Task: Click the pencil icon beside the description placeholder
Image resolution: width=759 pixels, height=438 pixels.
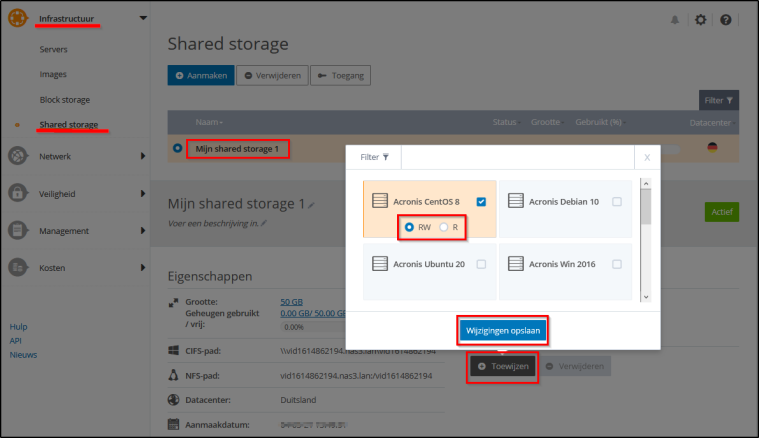Action: (x=264, y=223)
